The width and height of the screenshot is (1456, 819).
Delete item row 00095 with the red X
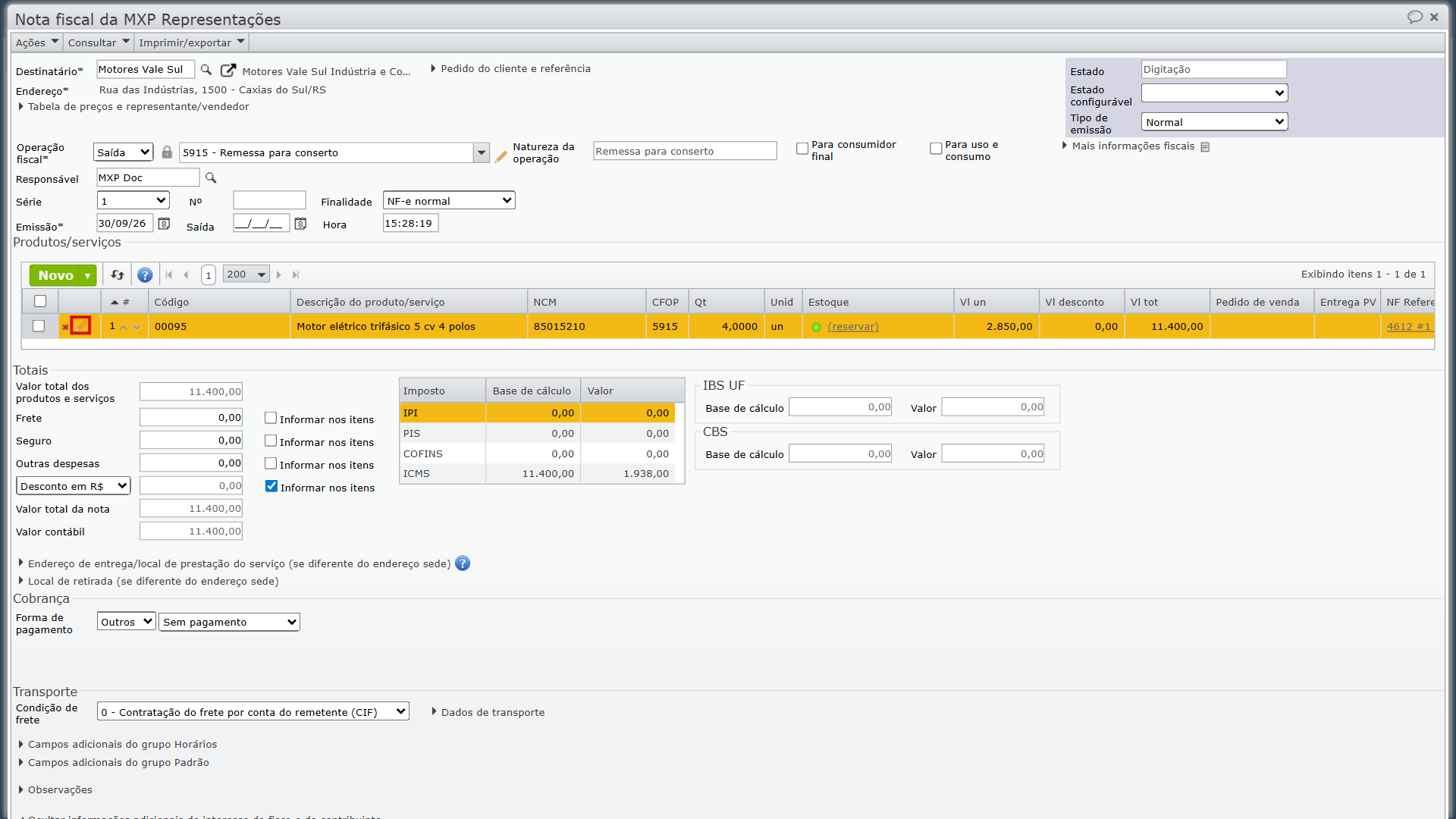65,327
